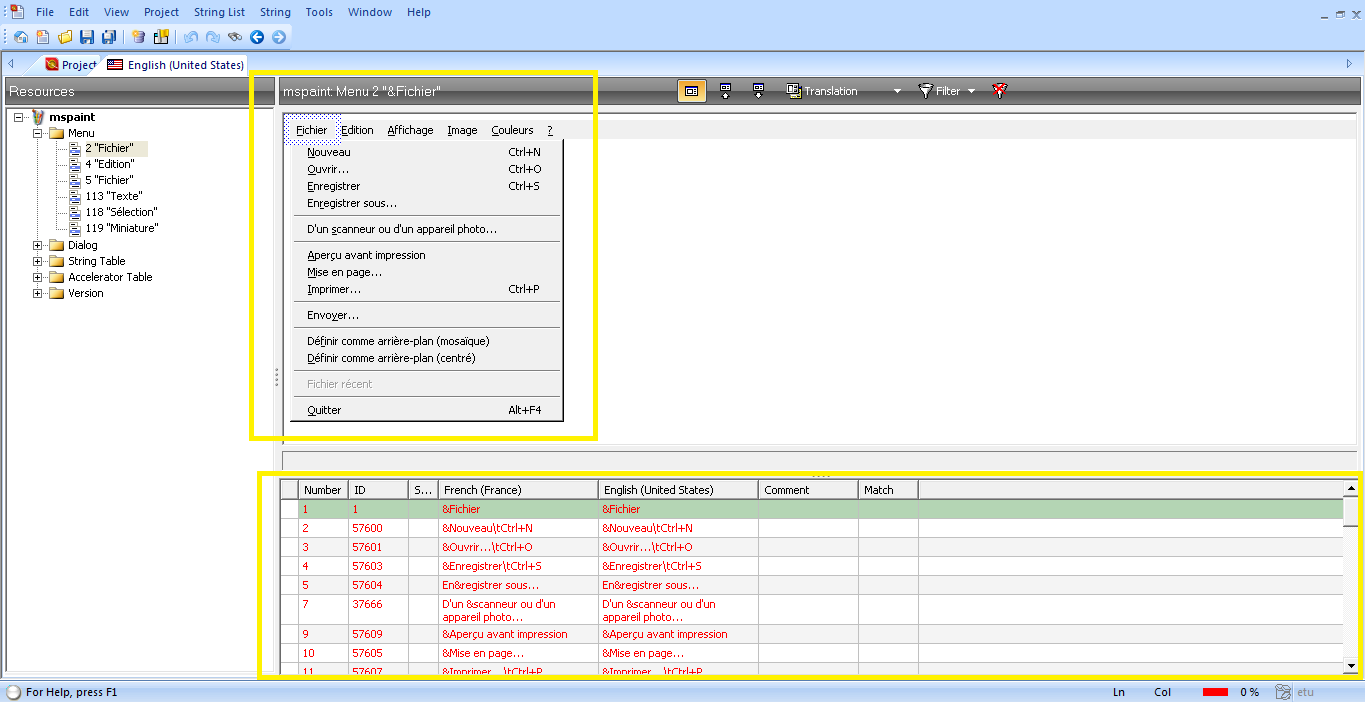1365x702 pixels.
Task: Expand the String Table folder
Action: point(37,261)
